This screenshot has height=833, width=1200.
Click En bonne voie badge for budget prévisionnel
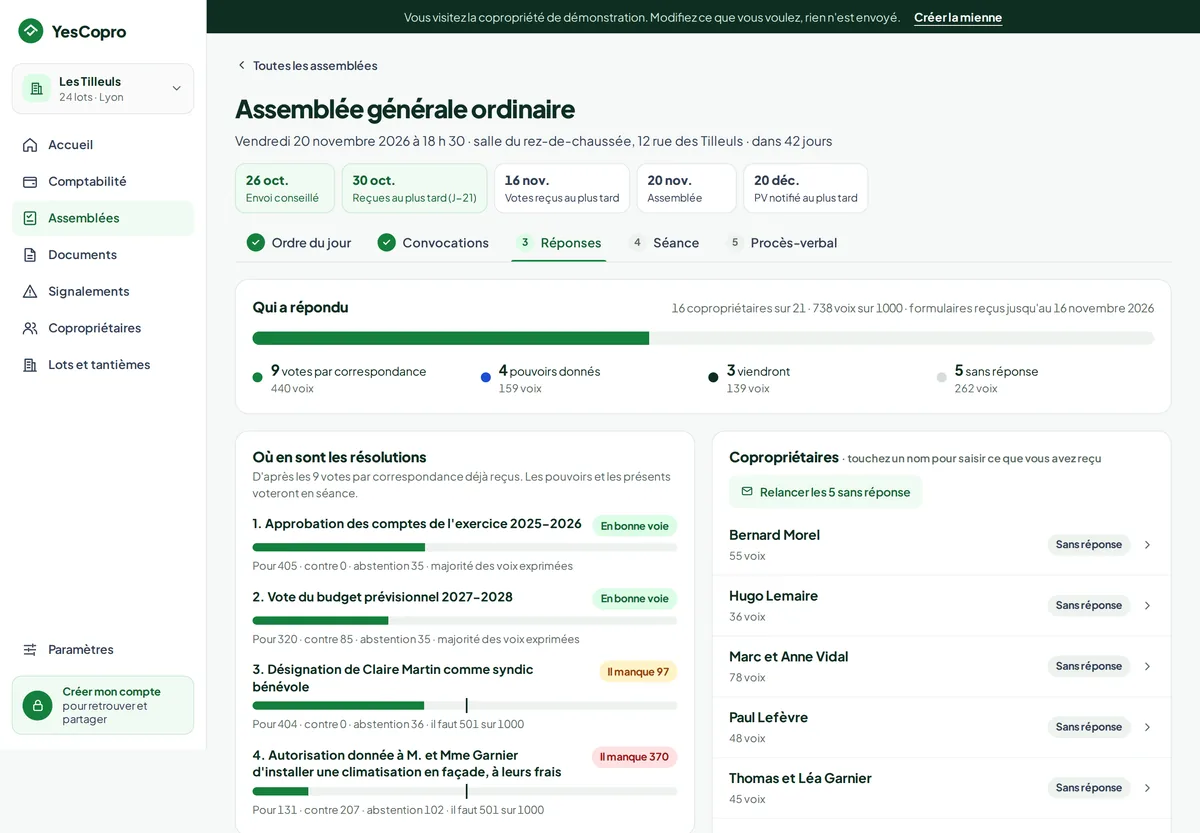635,599
